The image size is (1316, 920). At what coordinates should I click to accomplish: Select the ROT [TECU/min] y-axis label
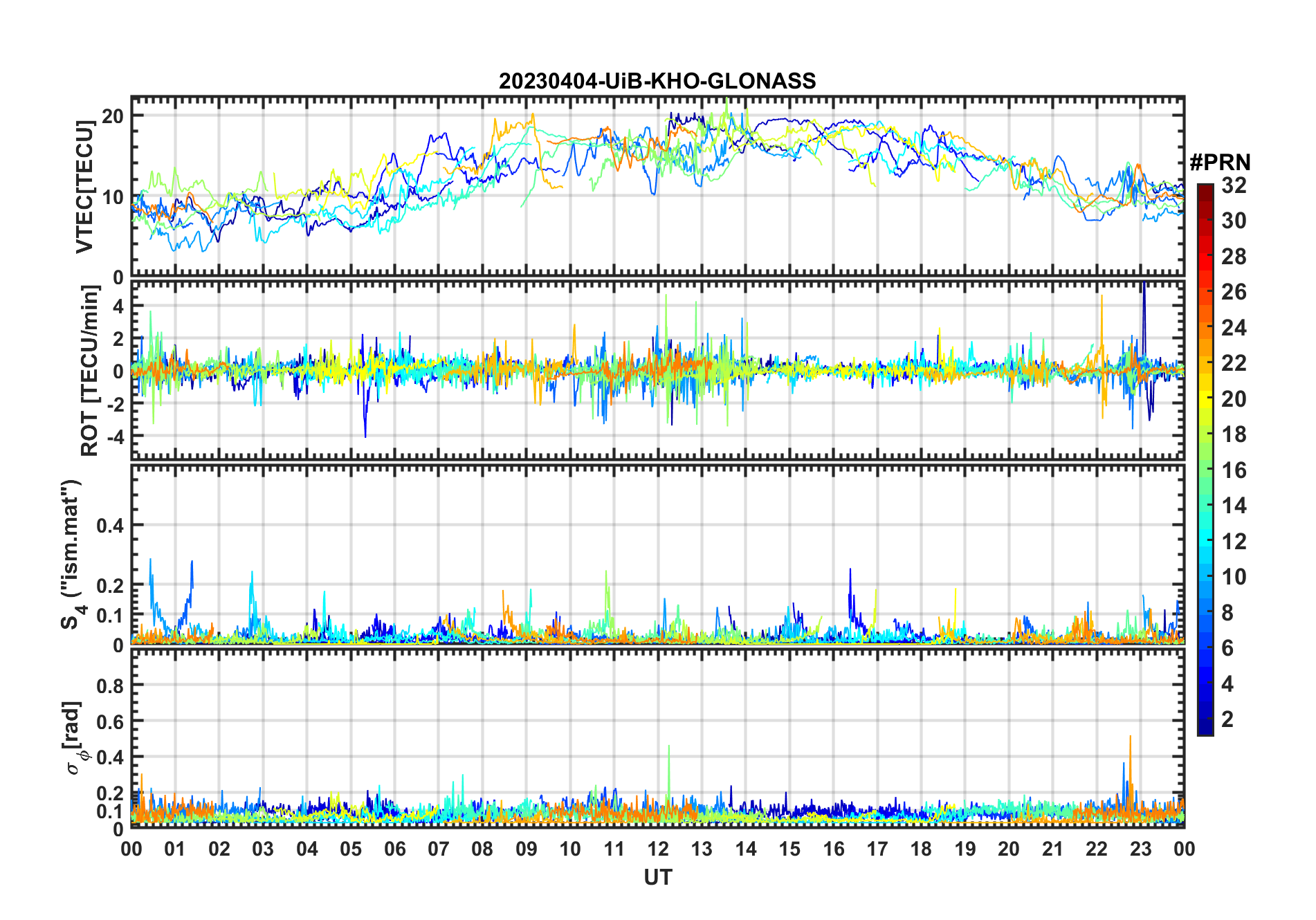click(x=89, y=371)
